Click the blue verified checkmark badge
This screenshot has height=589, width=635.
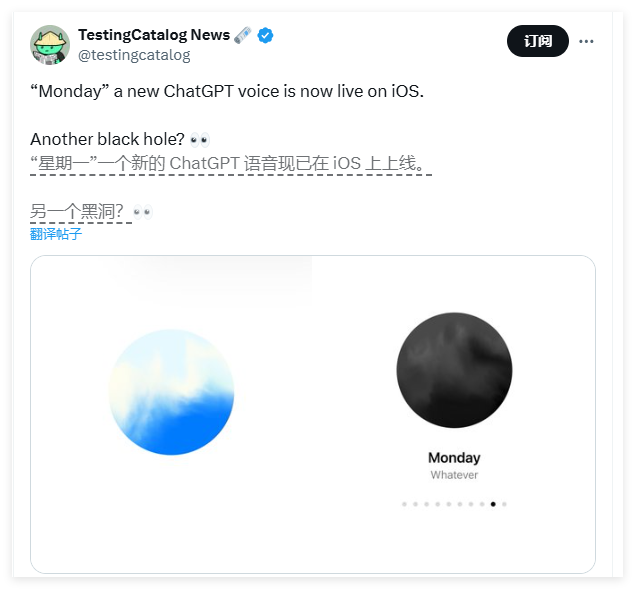click(x=265, y=35)
